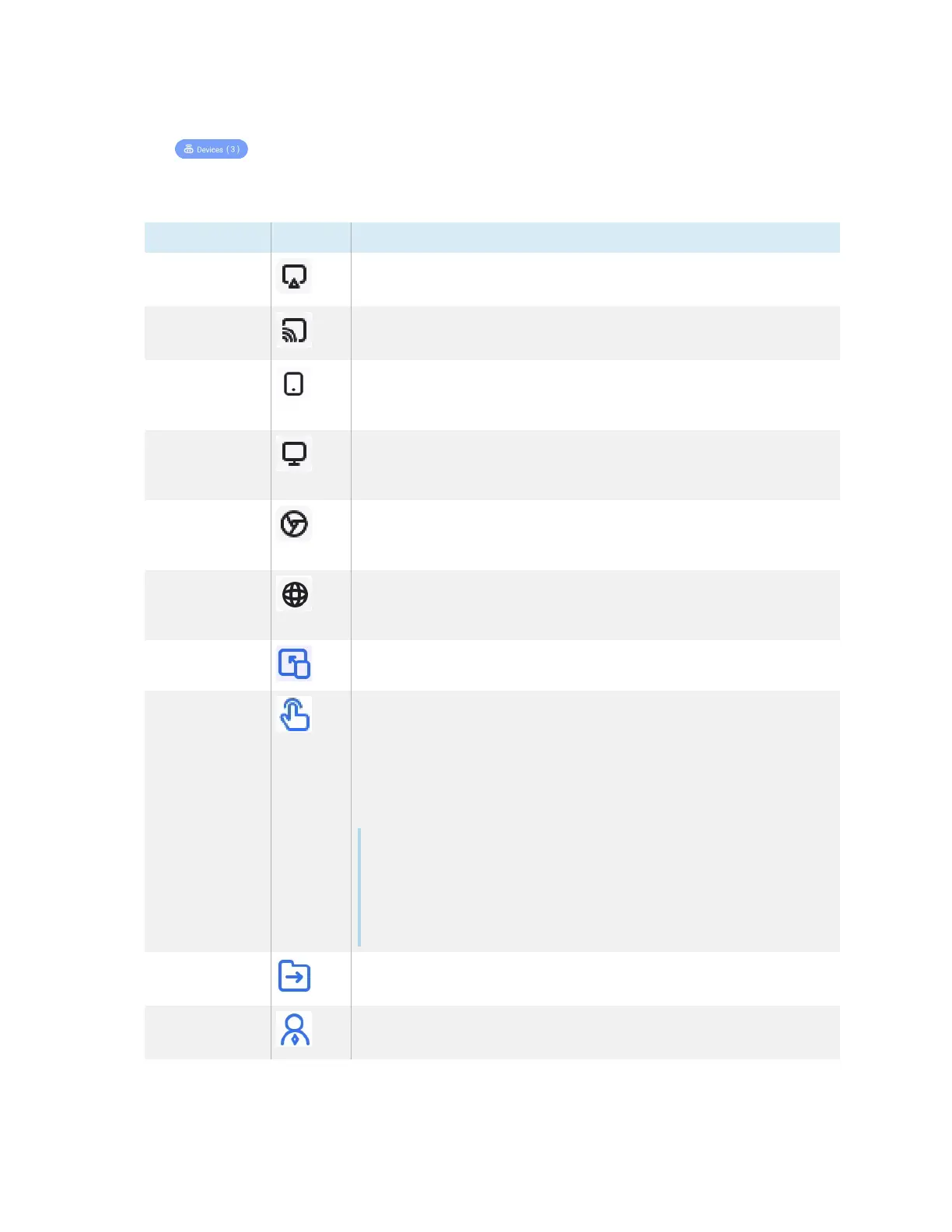Click the router icon inside Devices button
This screenshot has width=952, height=1232.
click(x=188, y=149)
